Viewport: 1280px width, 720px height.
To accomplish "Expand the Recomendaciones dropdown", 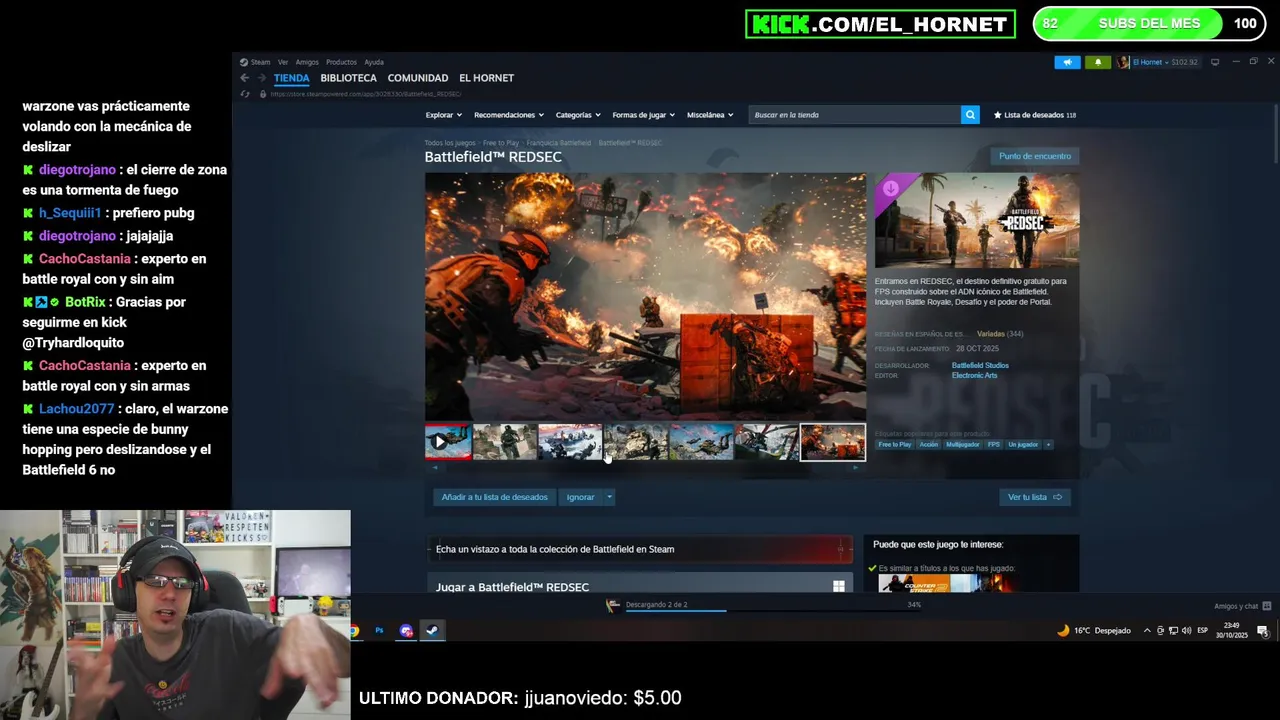I will coord(508,115).
